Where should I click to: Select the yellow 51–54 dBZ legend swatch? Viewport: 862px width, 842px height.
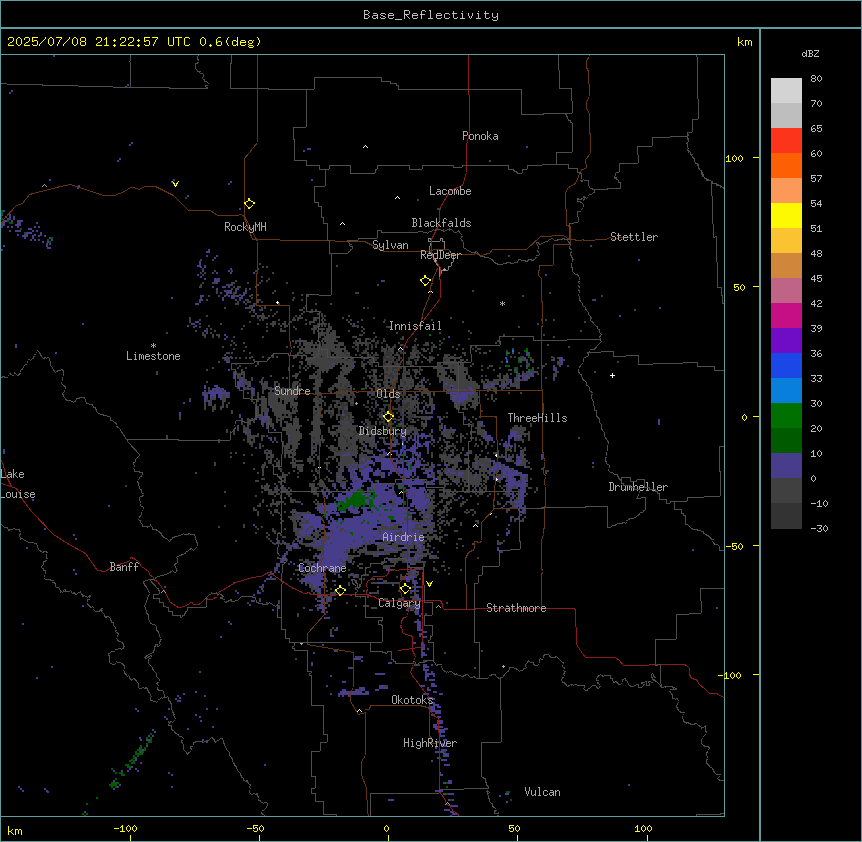[786, 215]
